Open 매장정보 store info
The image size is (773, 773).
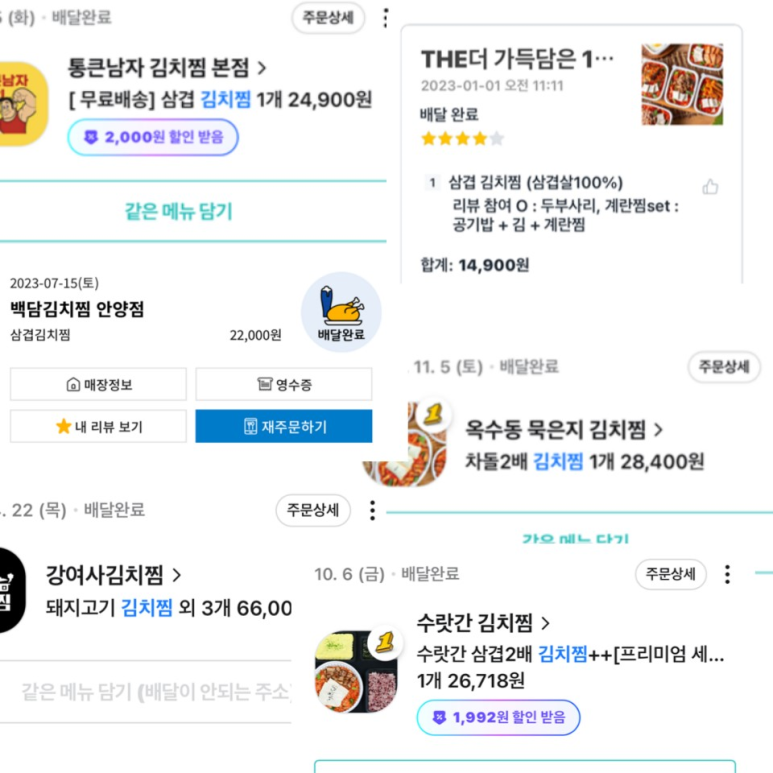[98, 384]
